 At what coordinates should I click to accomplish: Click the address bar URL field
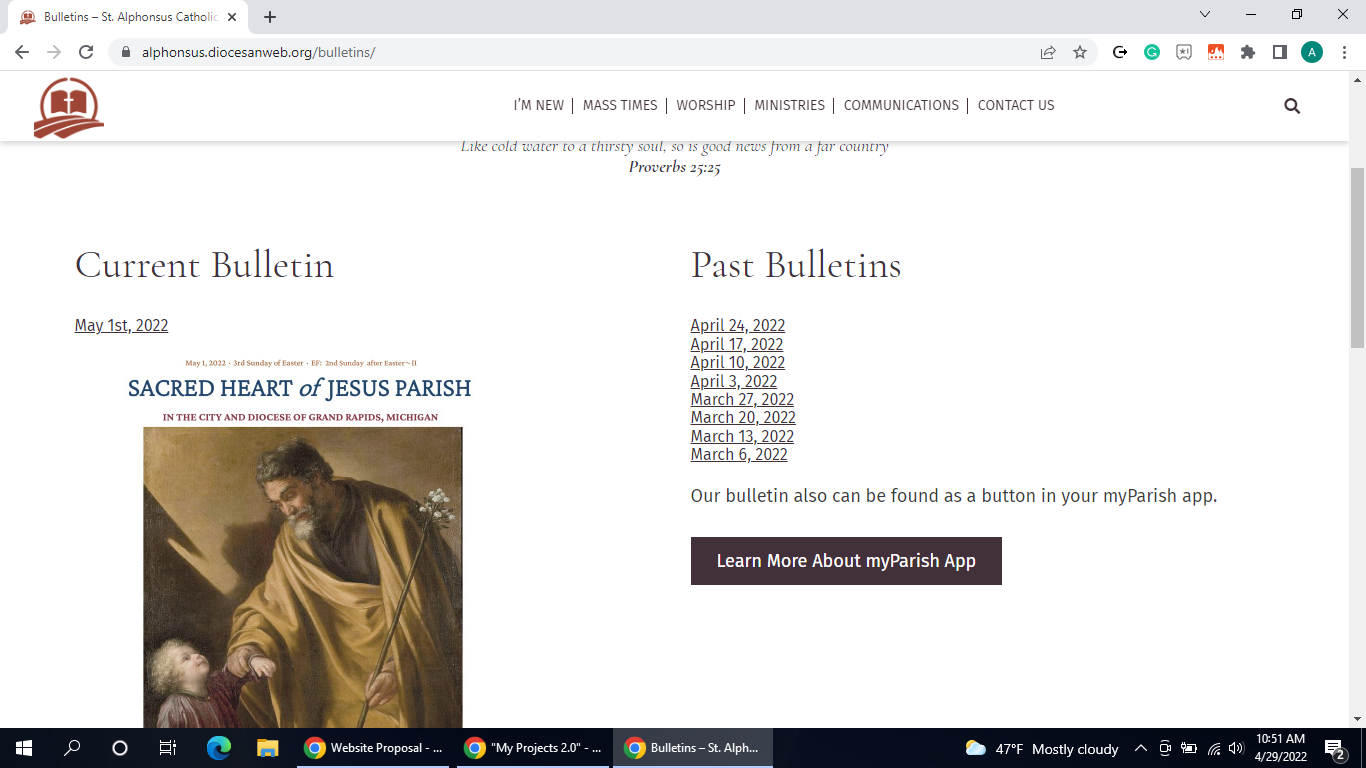coord(580,52)
